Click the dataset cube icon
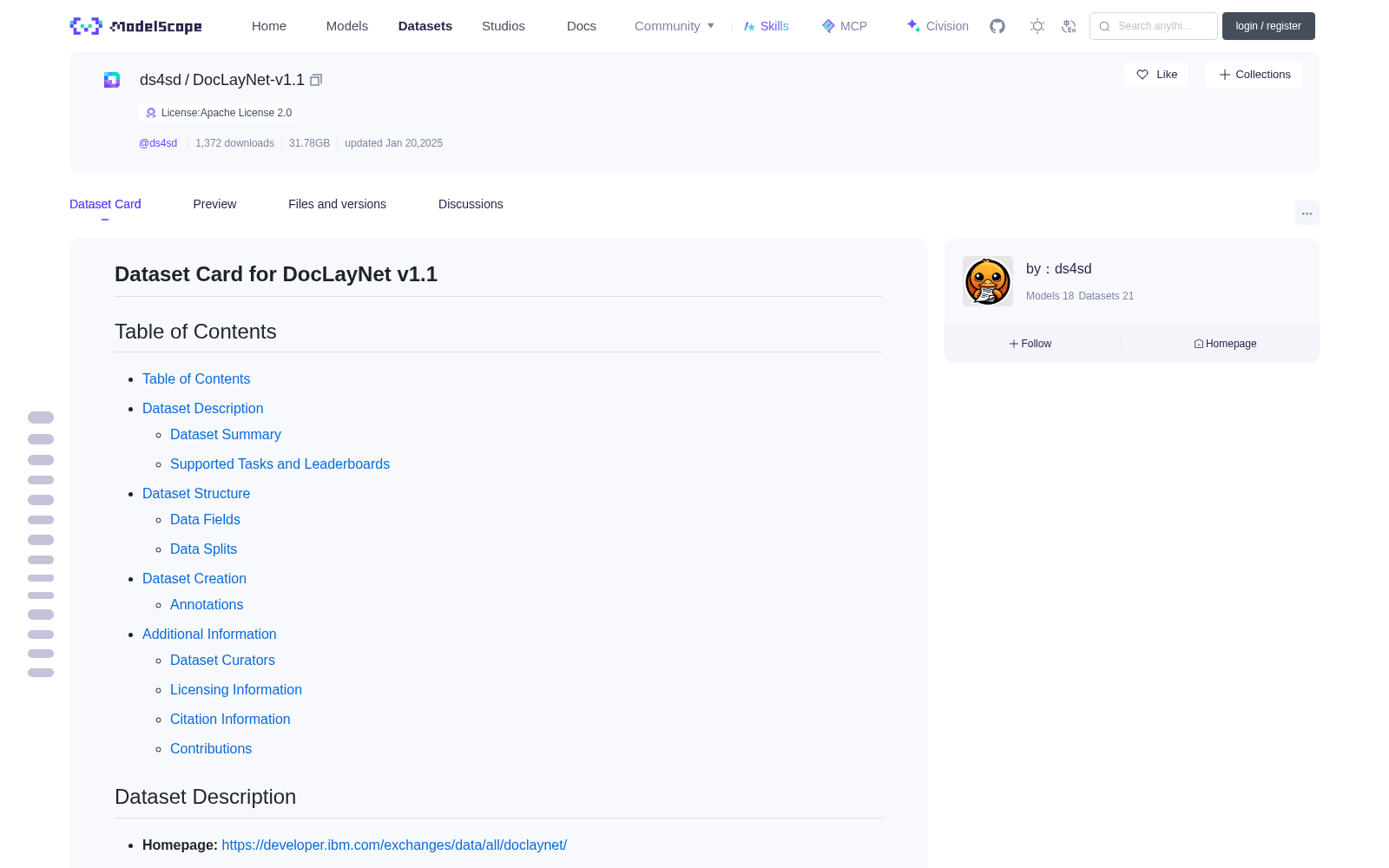 point(112,80)
